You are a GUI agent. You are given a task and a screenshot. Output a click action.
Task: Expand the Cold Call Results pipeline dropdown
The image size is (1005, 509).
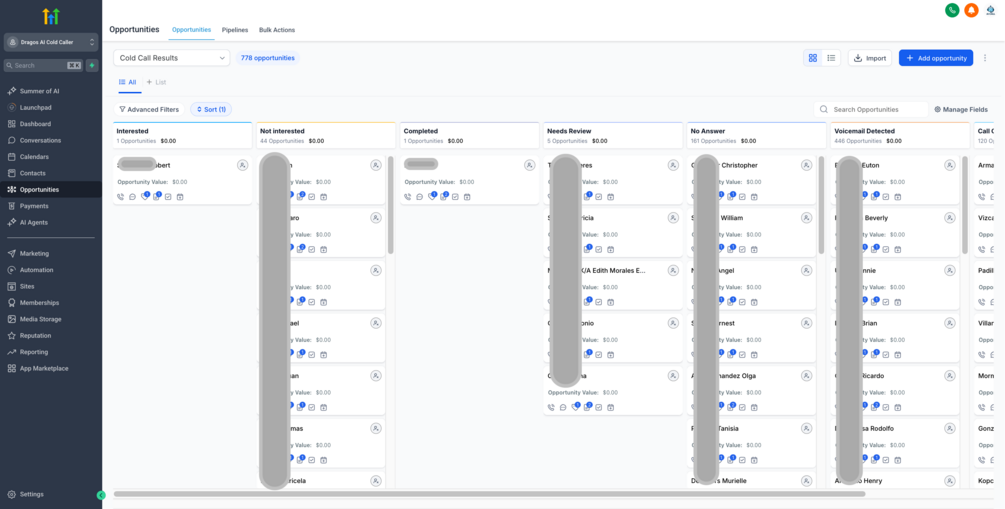tap(171, 58)
